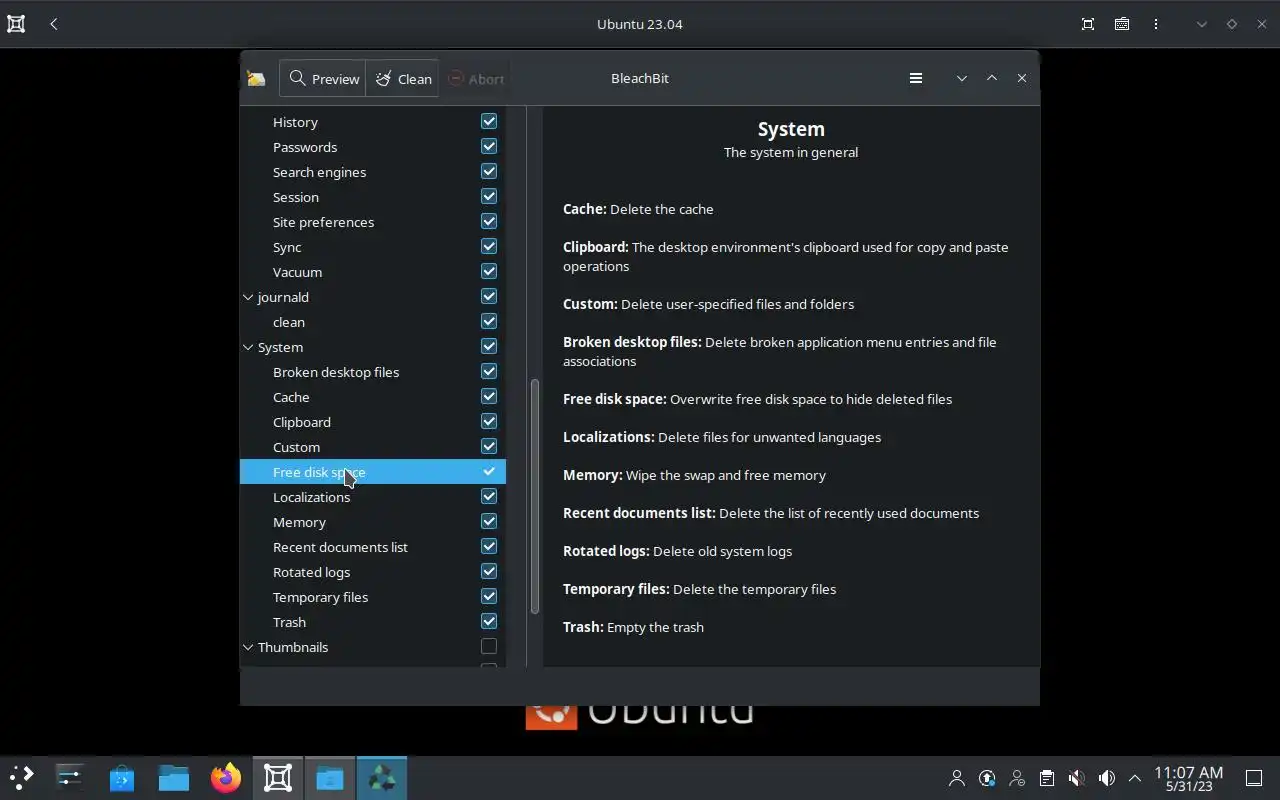Toggle the Session checkbox
This screenshot has height=800, width=1280.
click(489, 196)
